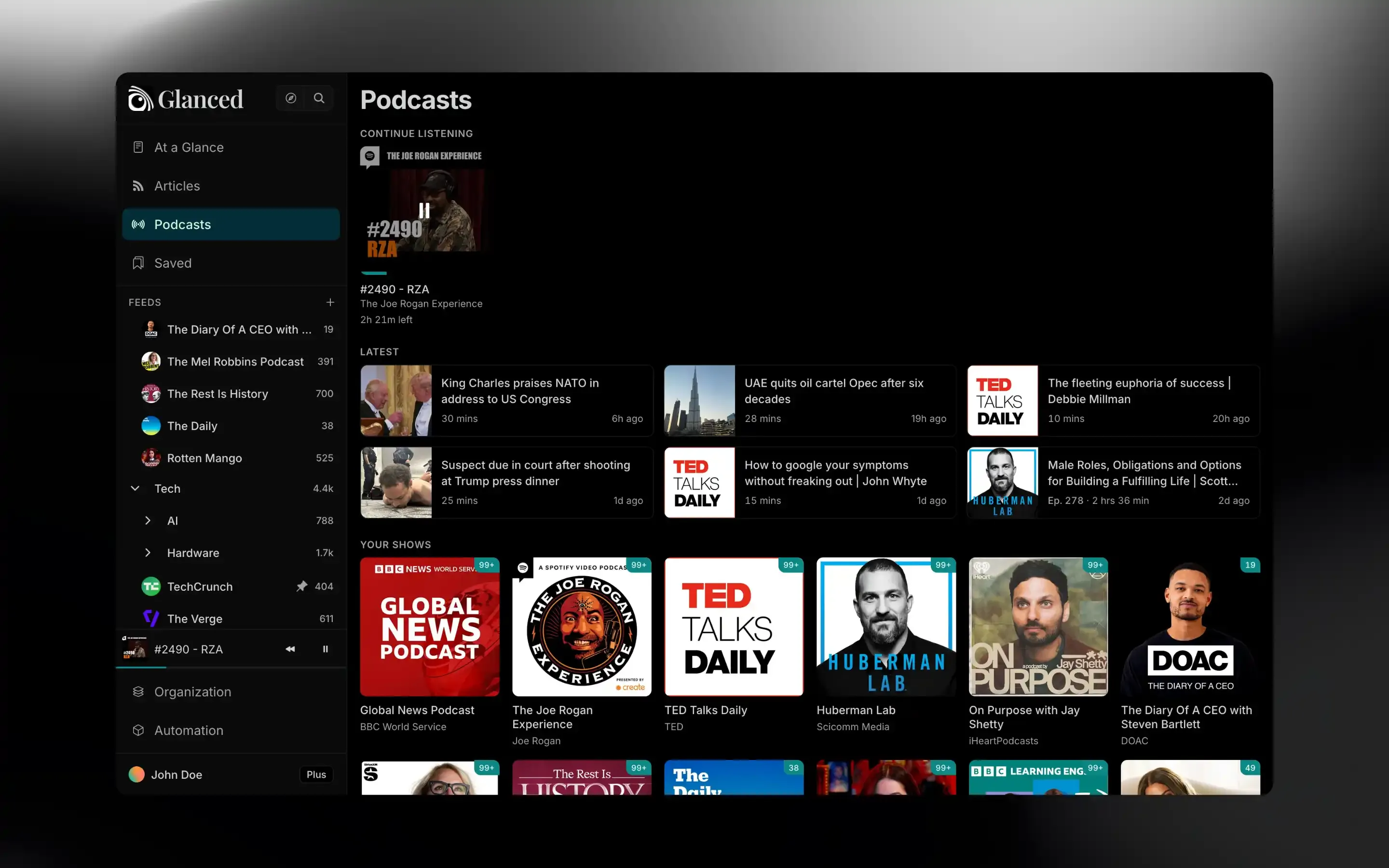Open Suspect due in court episode
The height and width of the screenshot is (868, 1389).
coord(507,483)
